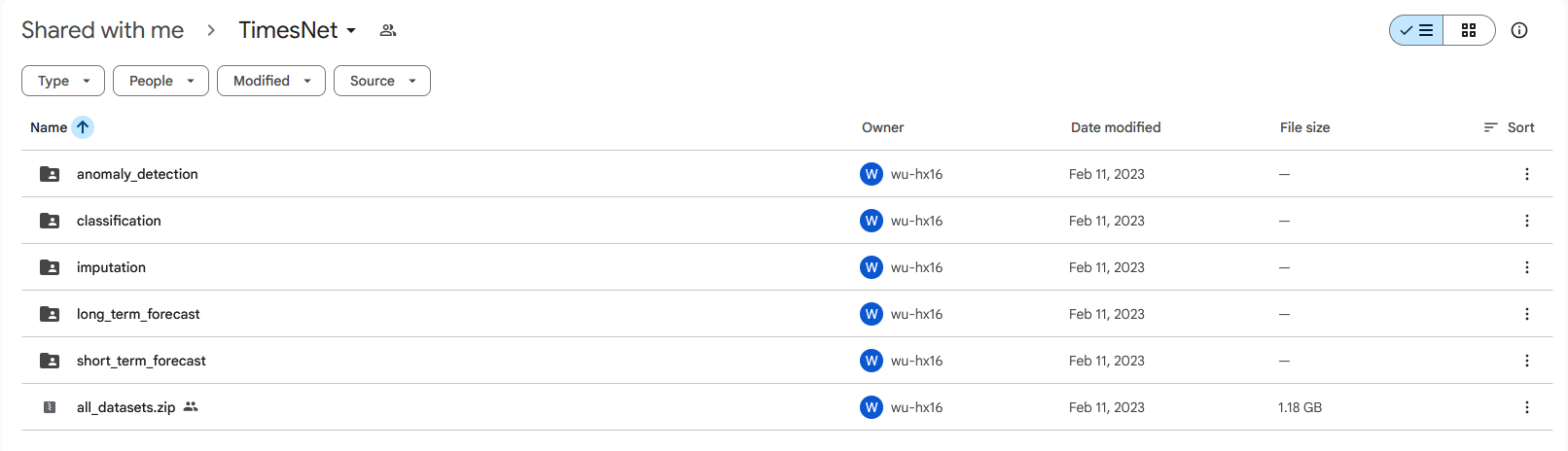Click the imputation shared folder icon

point(50,267)
